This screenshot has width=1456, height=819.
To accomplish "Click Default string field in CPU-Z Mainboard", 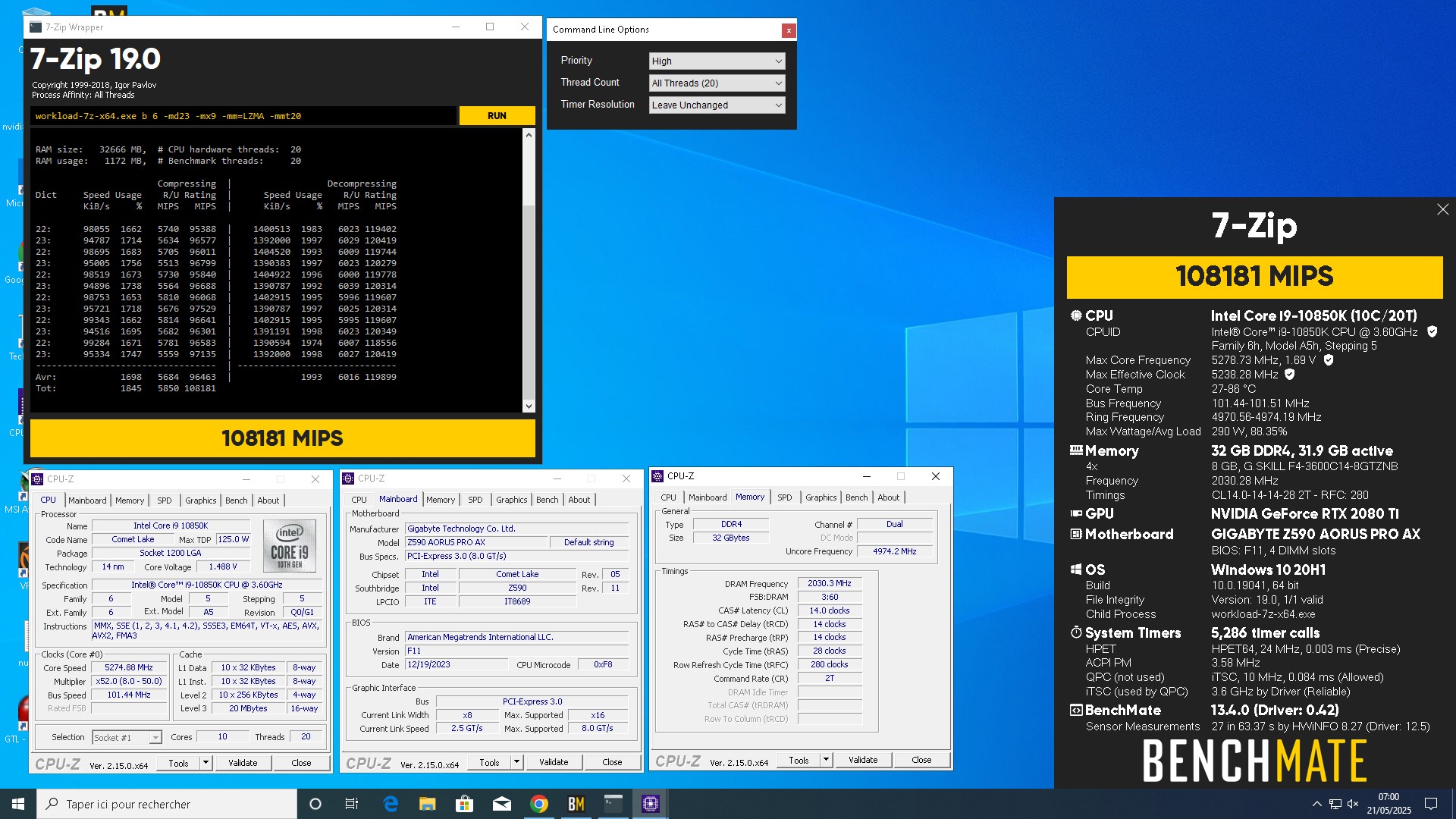I will [x=589, y=542].
